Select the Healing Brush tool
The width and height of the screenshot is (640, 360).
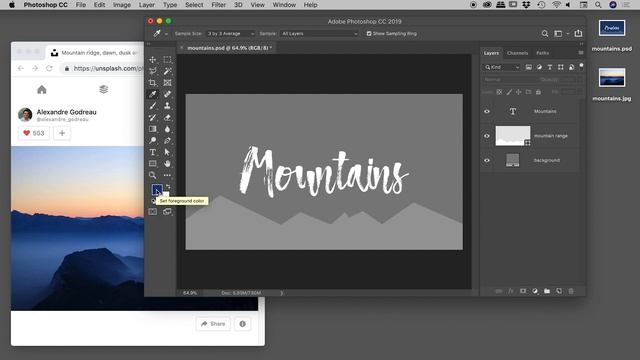(167, 94)
